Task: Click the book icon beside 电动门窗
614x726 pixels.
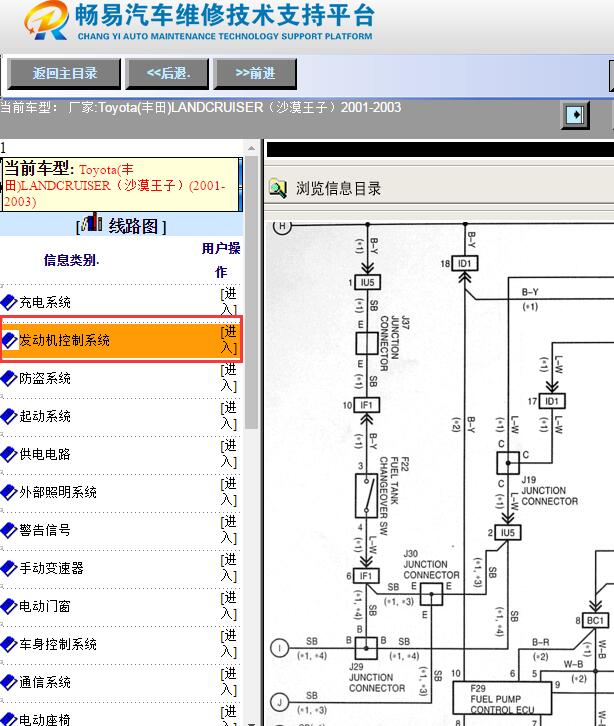Action: (x=9, y=606)
